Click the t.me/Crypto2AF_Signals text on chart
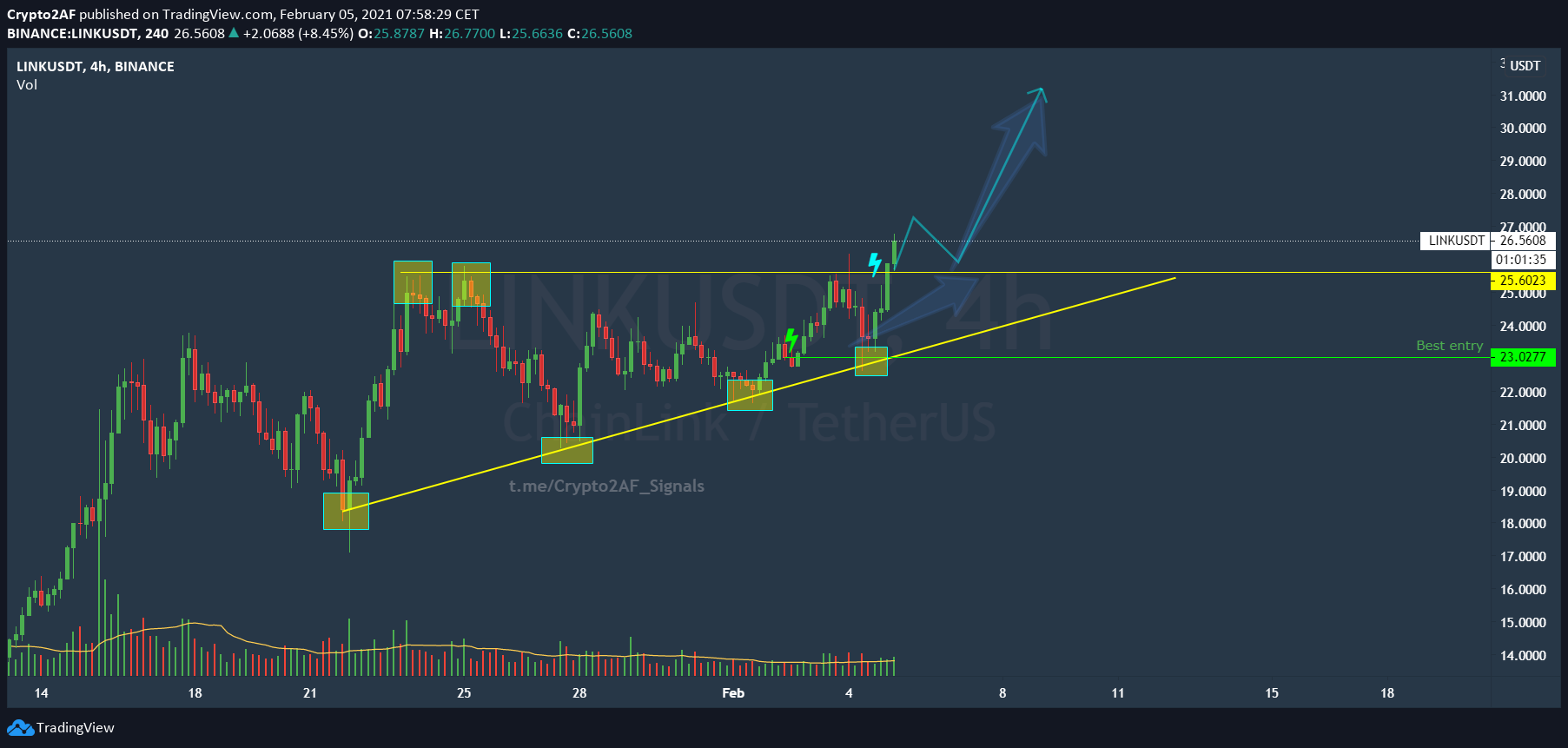The image size is (1568, 748). (x=606, y=487)
